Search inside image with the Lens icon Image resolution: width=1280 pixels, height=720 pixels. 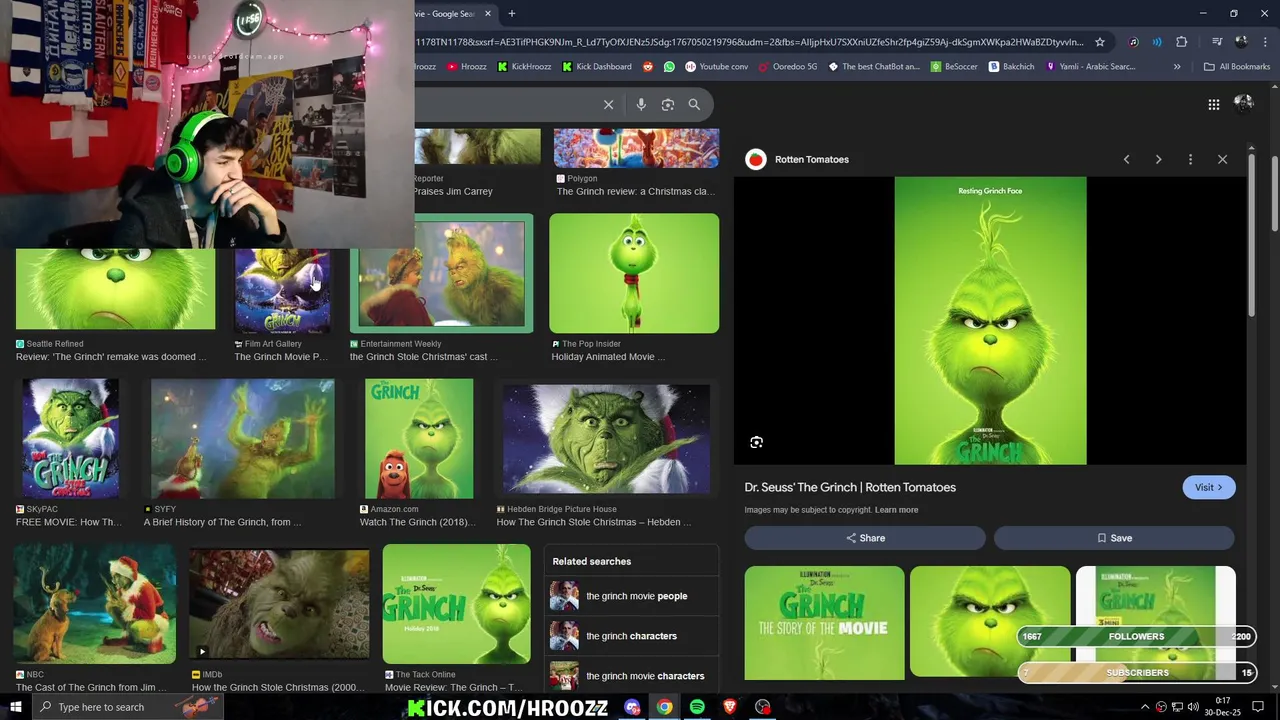coord(757,442)
